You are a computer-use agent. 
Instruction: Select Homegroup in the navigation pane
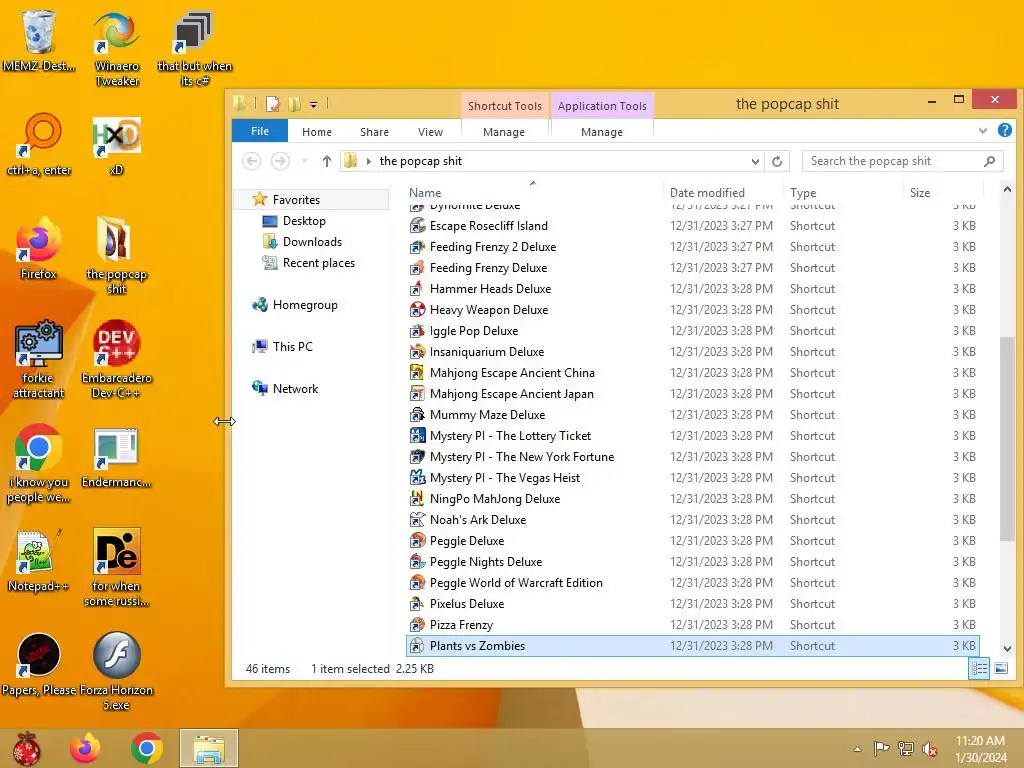(x=305, y=305)
